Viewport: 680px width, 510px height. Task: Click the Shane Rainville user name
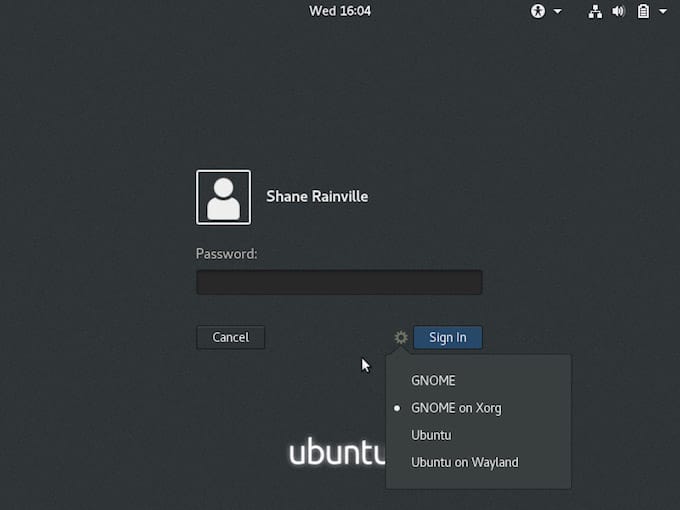coord(317,196)
